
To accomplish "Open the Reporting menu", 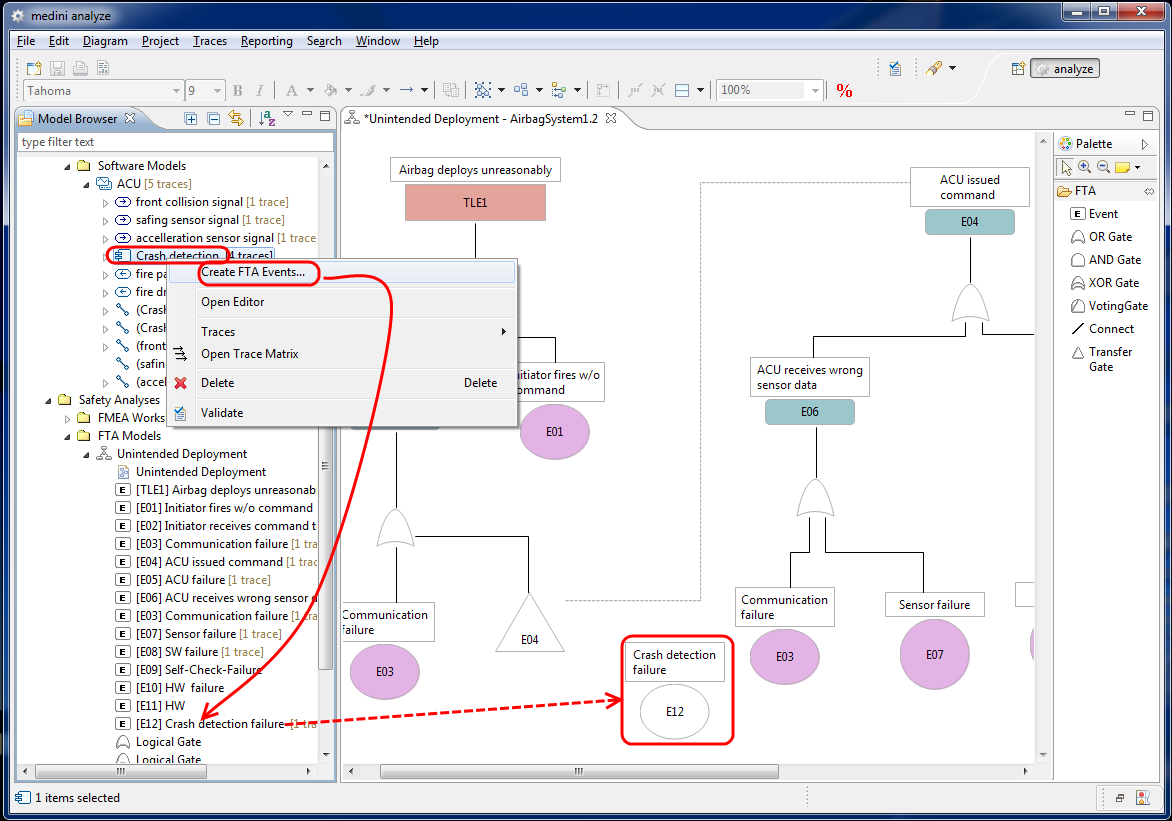I will click(x=267, y=41).
